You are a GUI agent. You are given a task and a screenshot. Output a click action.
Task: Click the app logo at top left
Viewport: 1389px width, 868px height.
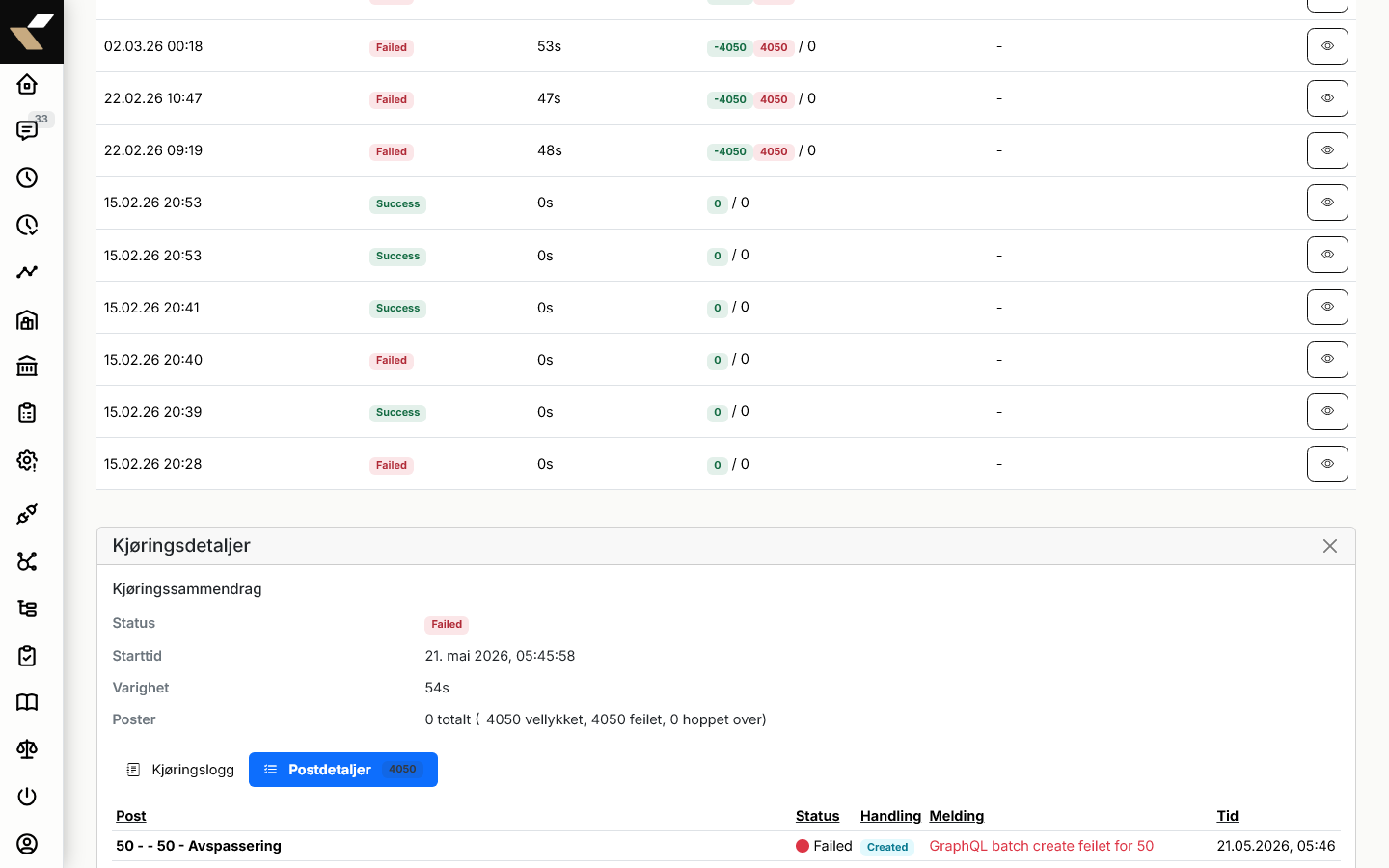coord(32,32)
